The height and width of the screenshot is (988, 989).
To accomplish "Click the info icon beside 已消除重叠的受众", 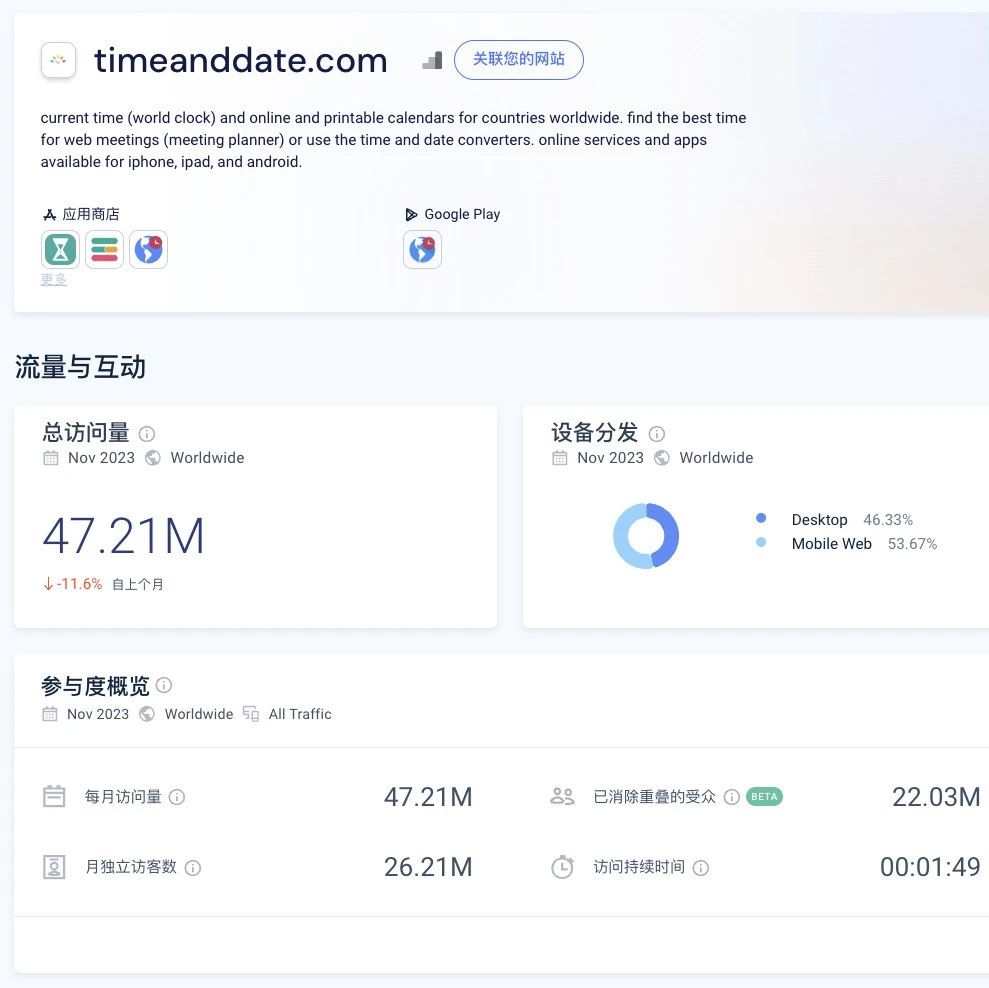I will (732, 797).
